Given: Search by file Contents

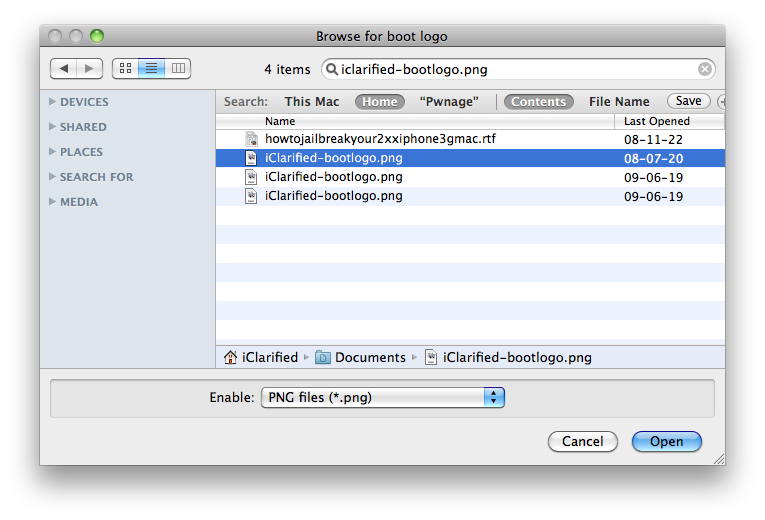Looking at the screenshot, I should pos(538,101).
